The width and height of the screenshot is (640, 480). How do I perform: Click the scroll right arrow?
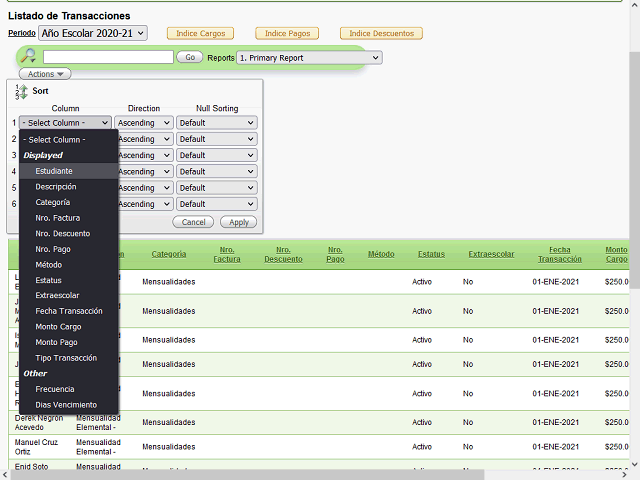[624, 475]
